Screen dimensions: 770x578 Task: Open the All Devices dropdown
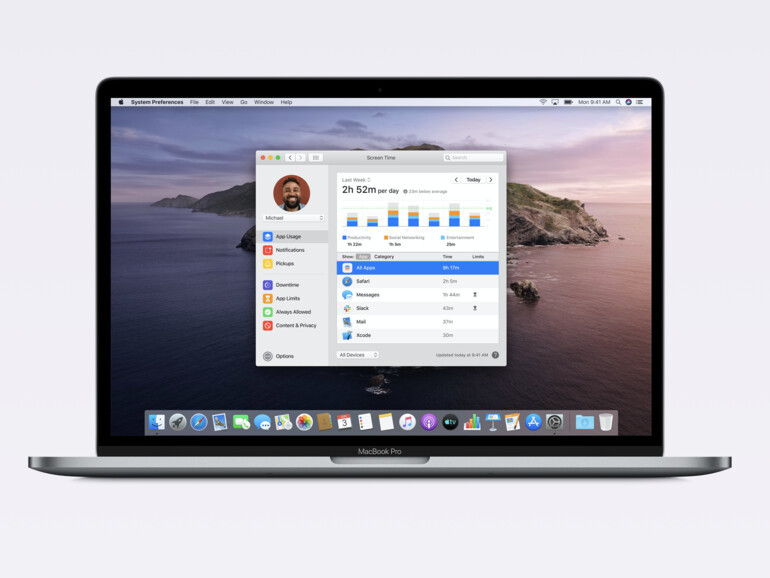tap(358, 355)
